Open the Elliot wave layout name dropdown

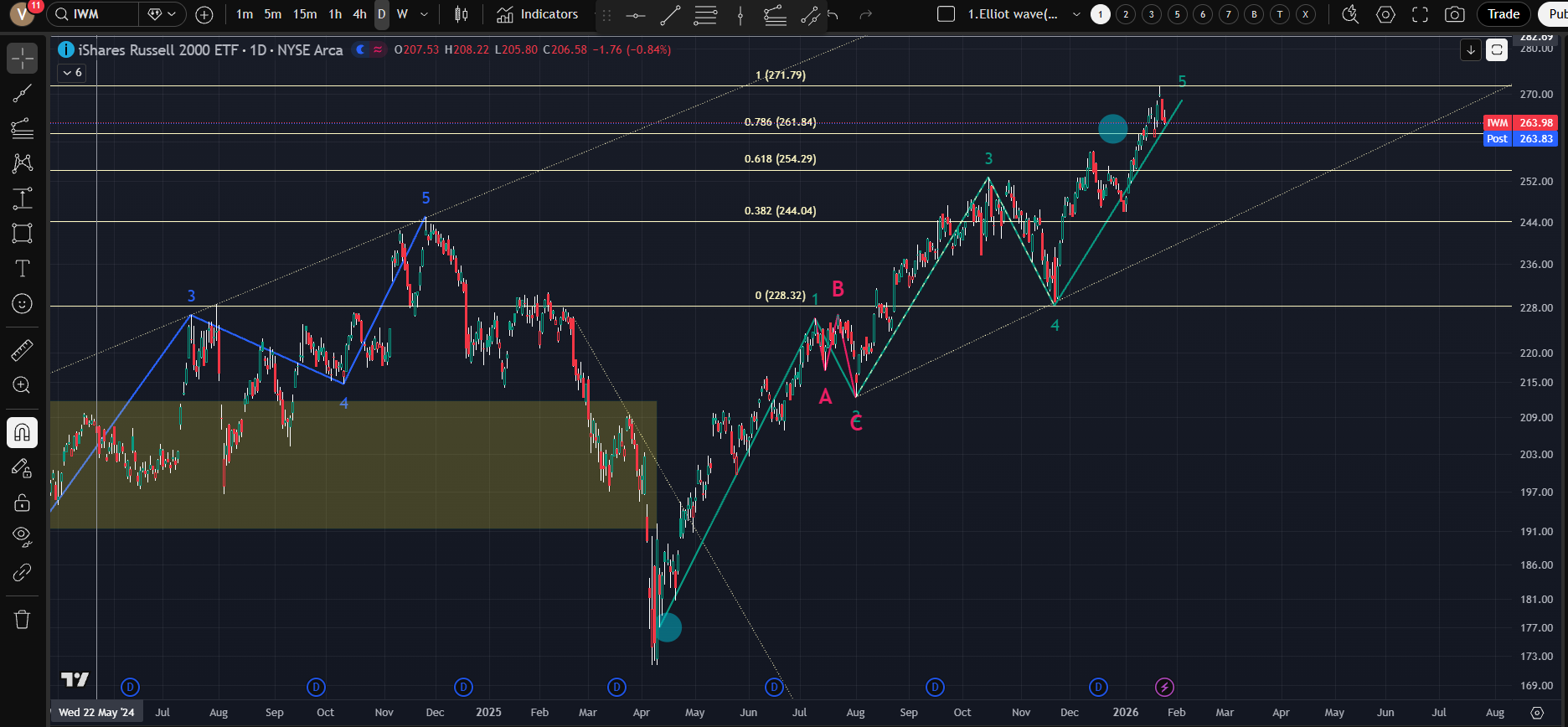1076,14
